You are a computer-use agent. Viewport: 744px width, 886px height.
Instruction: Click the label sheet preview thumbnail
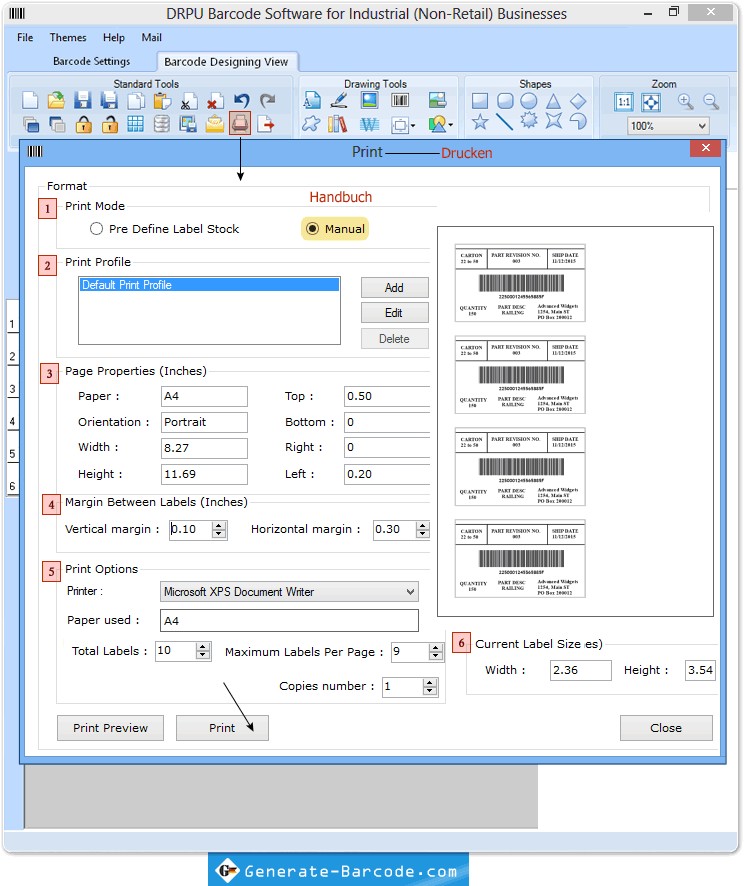pos(575,422)
